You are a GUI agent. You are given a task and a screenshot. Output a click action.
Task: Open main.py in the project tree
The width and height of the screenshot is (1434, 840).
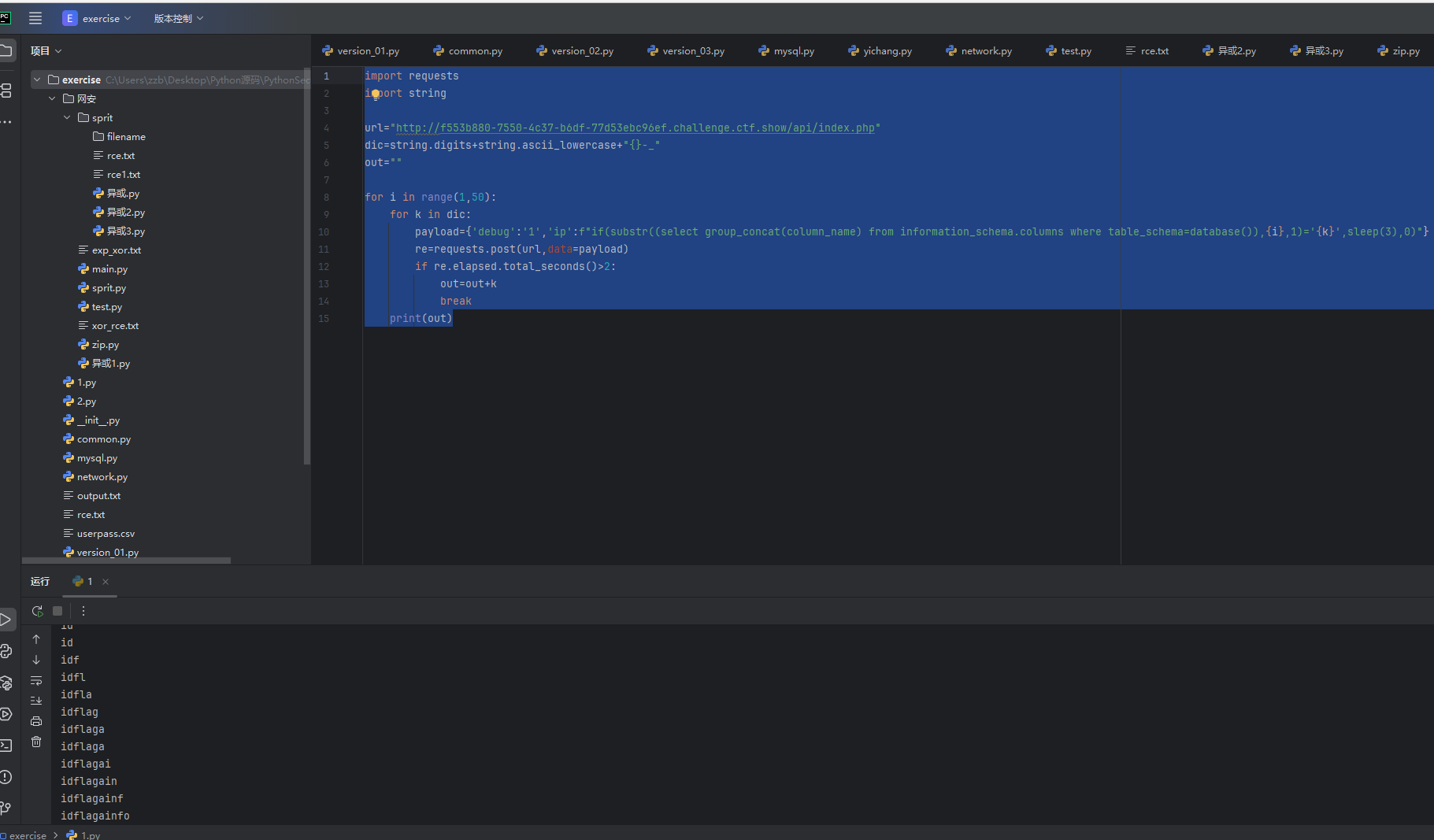pyautogui.click(x=102, y=268)
